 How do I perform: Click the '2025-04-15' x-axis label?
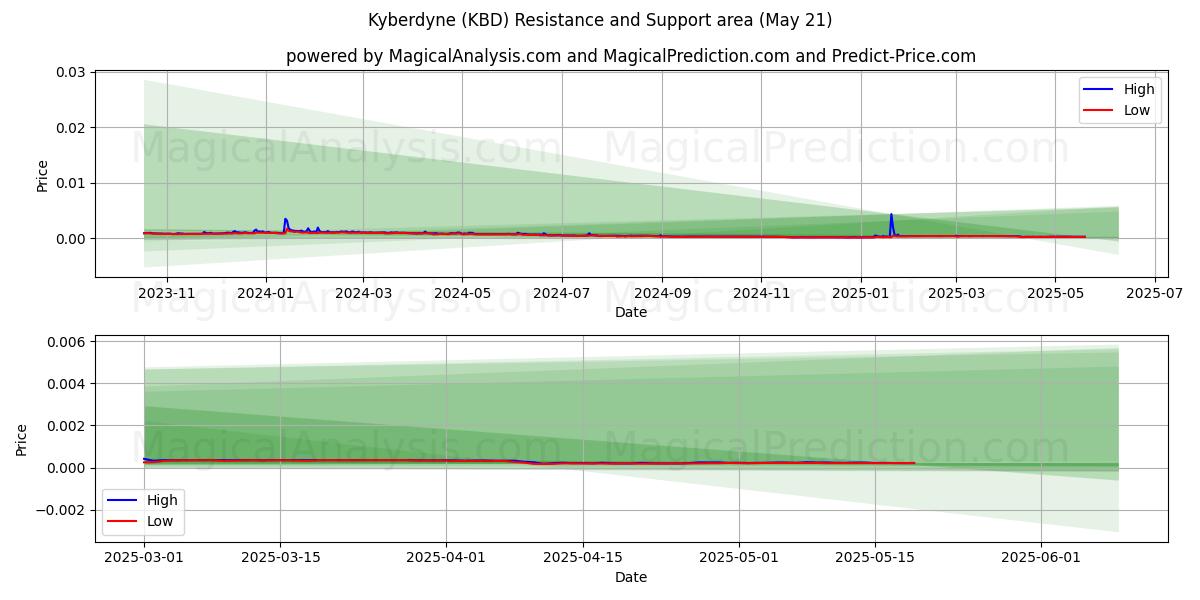pos(582,559)
